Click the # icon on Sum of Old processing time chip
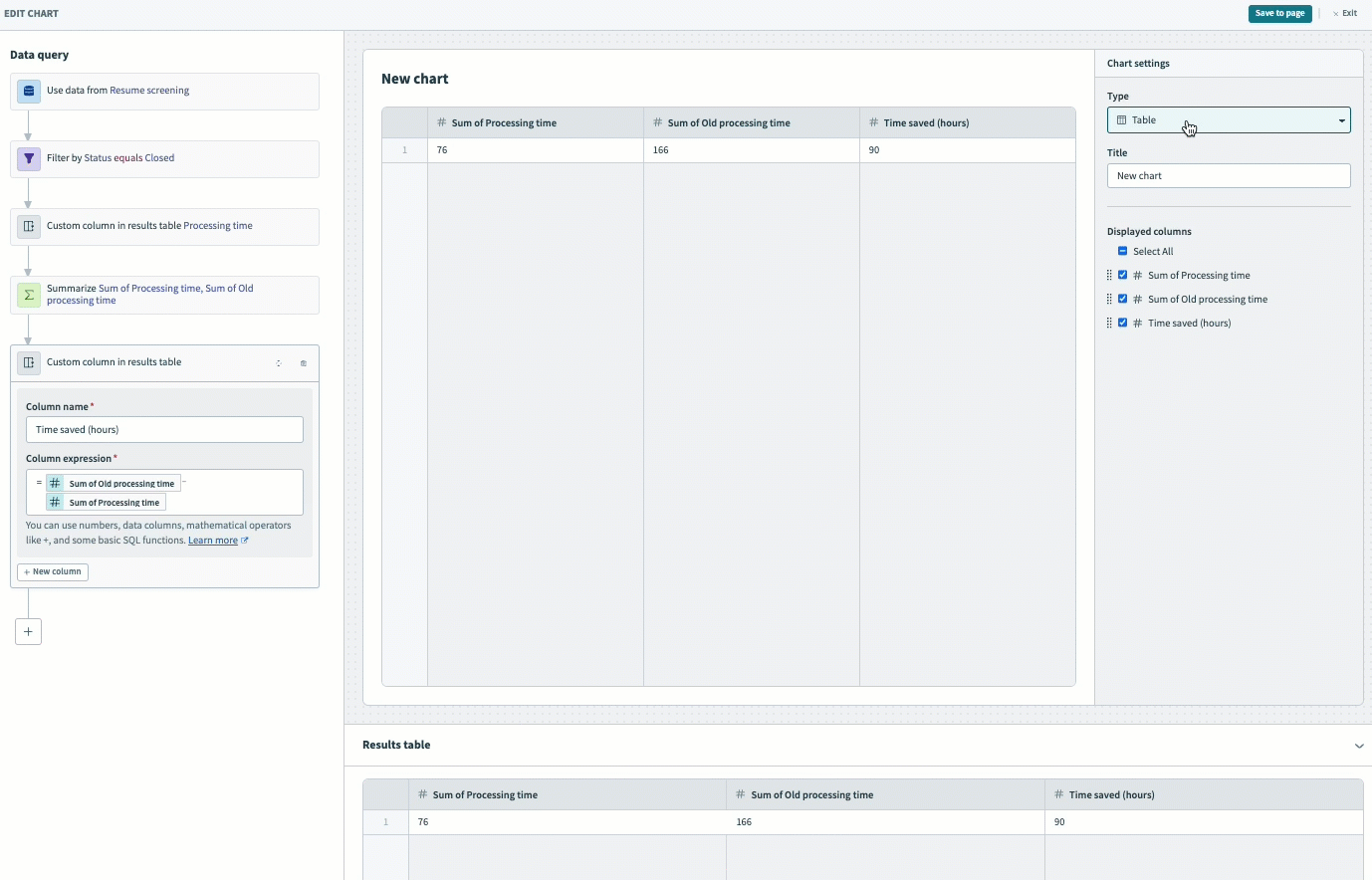This screenshot has height=880, width=1372. 55,483
